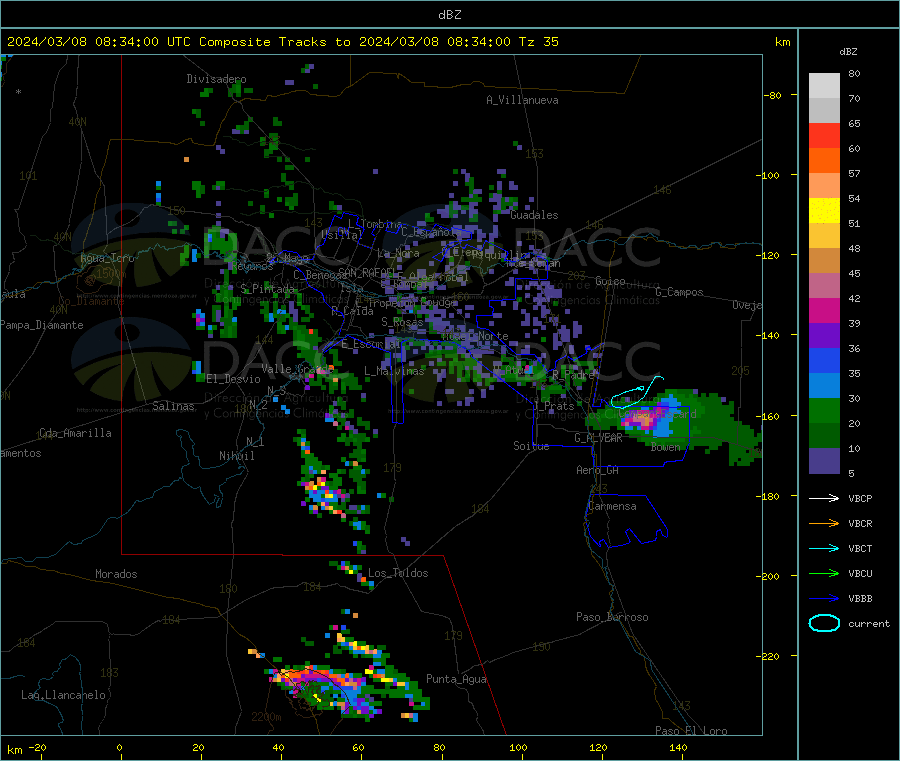900x761 pixels.
Task: Click the green VBCU arrow in legend
Action: click(824, 573)
